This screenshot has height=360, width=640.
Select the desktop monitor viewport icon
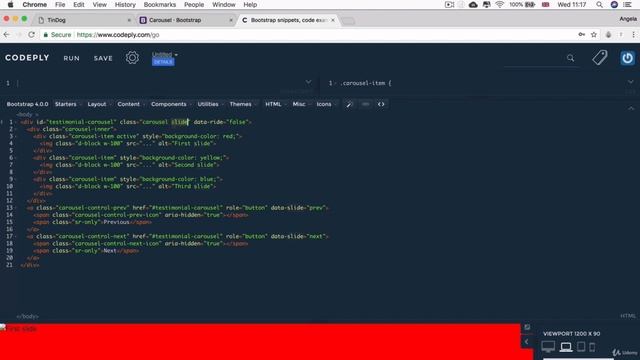(548, 347)
